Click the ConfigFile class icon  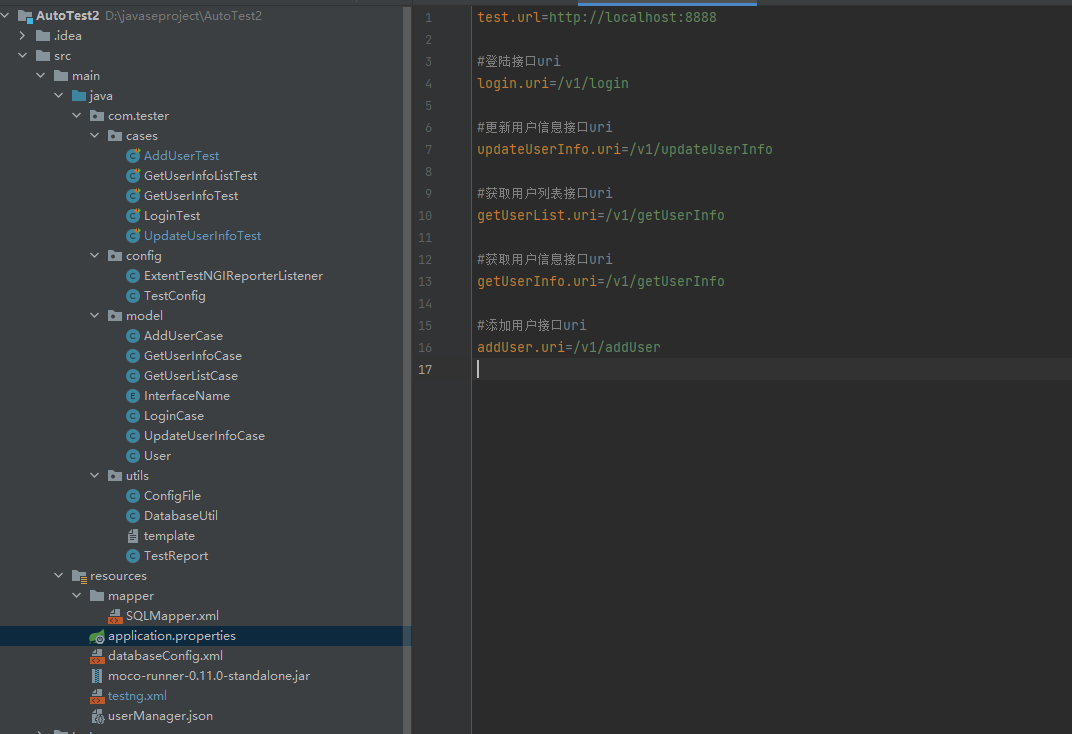tap(133, 496)
